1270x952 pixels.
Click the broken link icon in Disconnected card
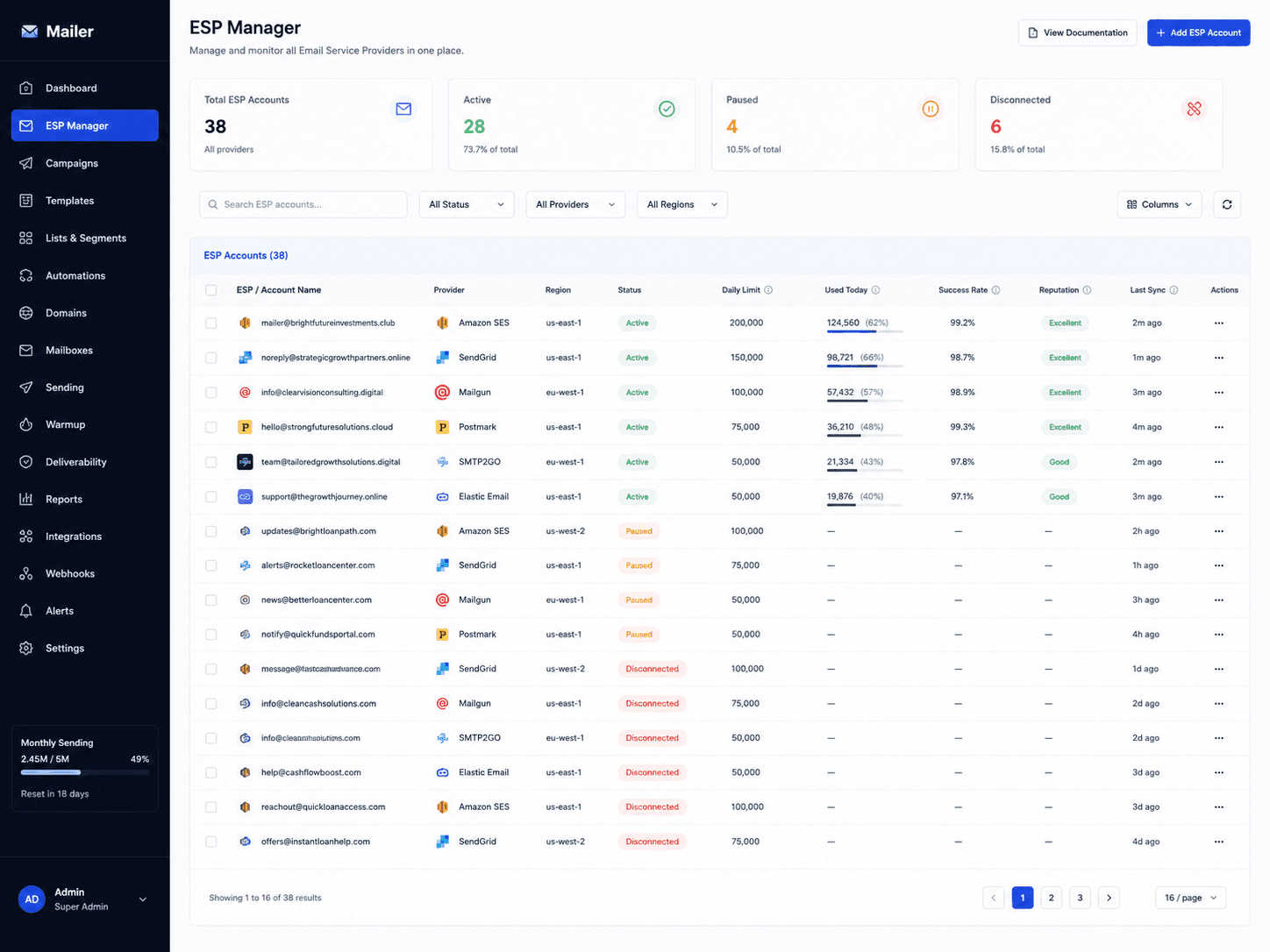click(1194, 109)
